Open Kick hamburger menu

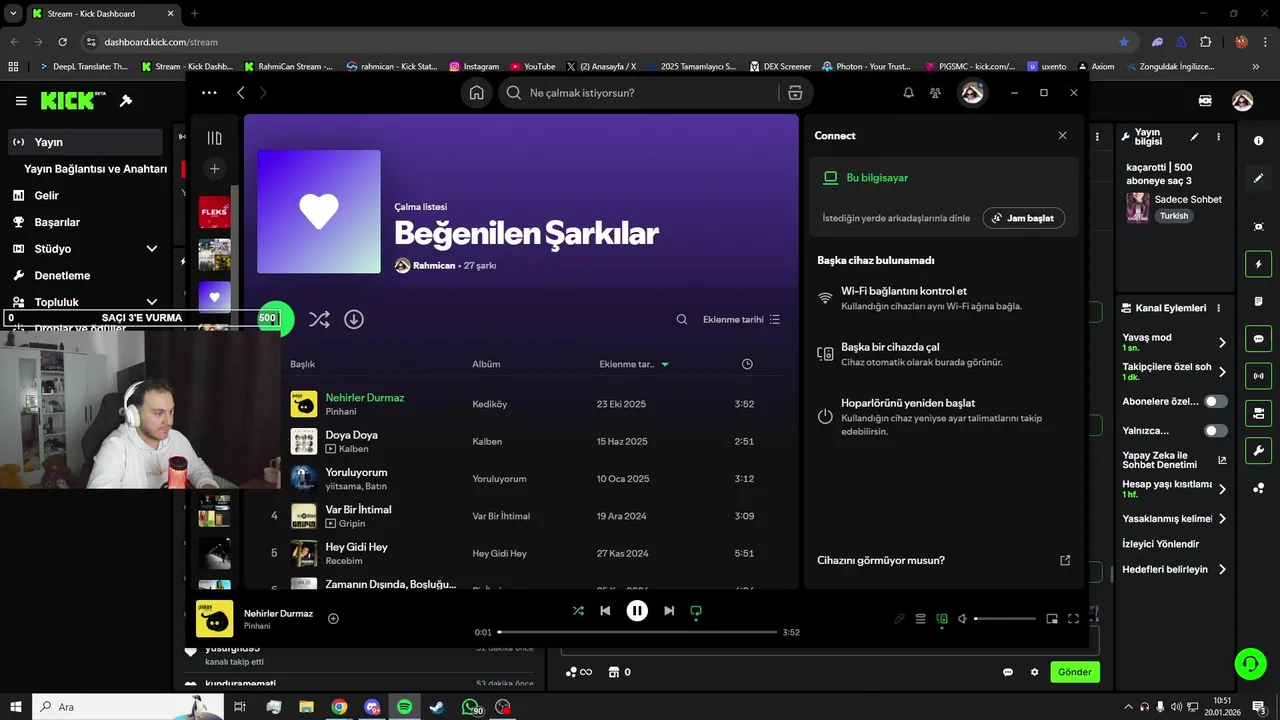tap(21, 101)
